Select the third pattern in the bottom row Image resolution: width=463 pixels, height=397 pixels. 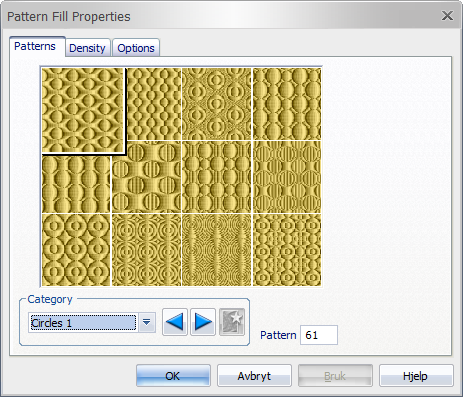[217, 250]
